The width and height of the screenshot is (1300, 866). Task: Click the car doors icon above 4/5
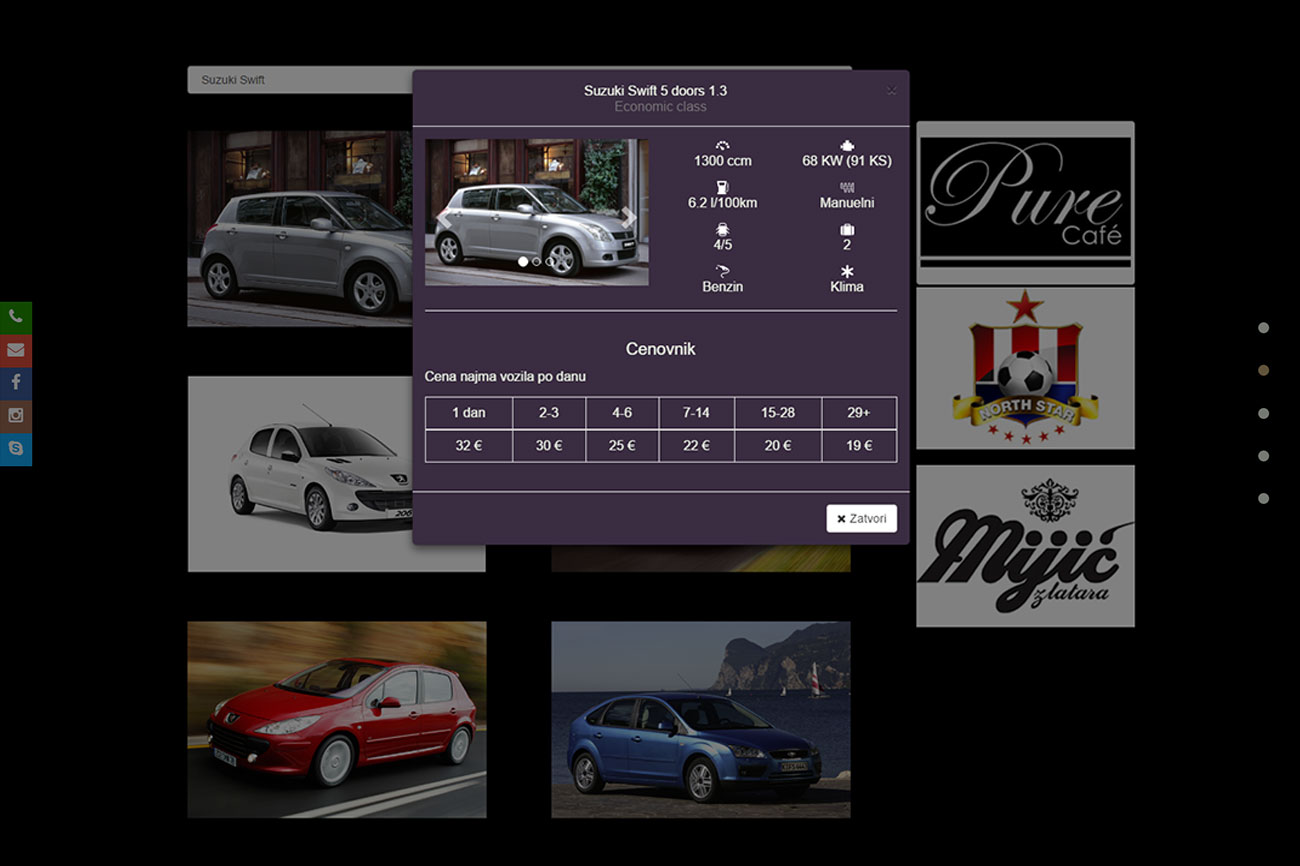coord(722,229)
